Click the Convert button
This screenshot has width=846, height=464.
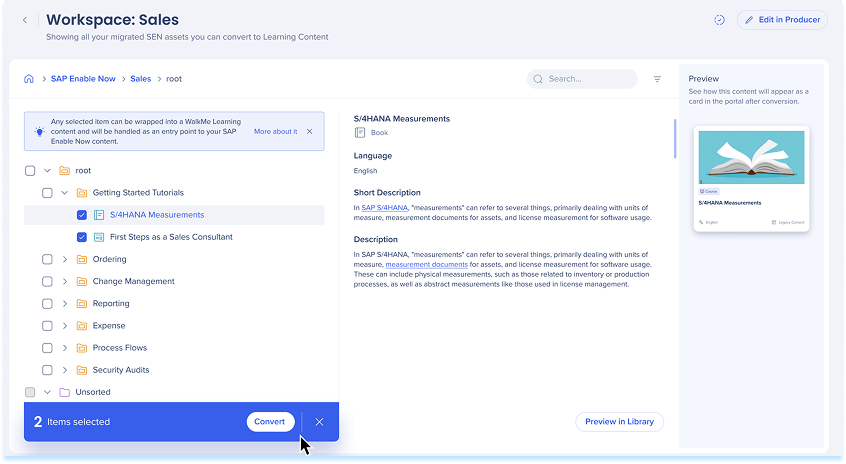(270, 422)
